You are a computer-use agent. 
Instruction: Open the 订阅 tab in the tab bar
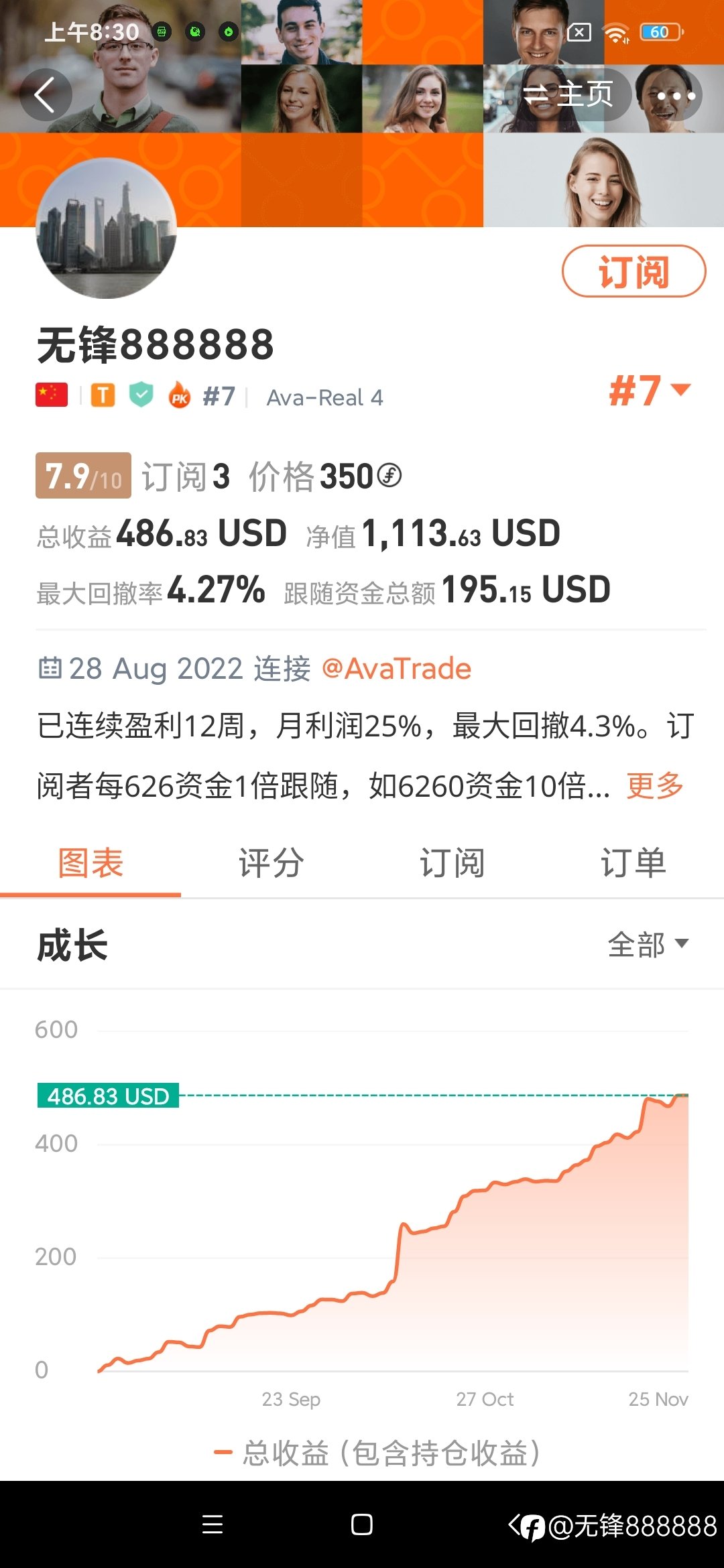(x=452, y=862)
